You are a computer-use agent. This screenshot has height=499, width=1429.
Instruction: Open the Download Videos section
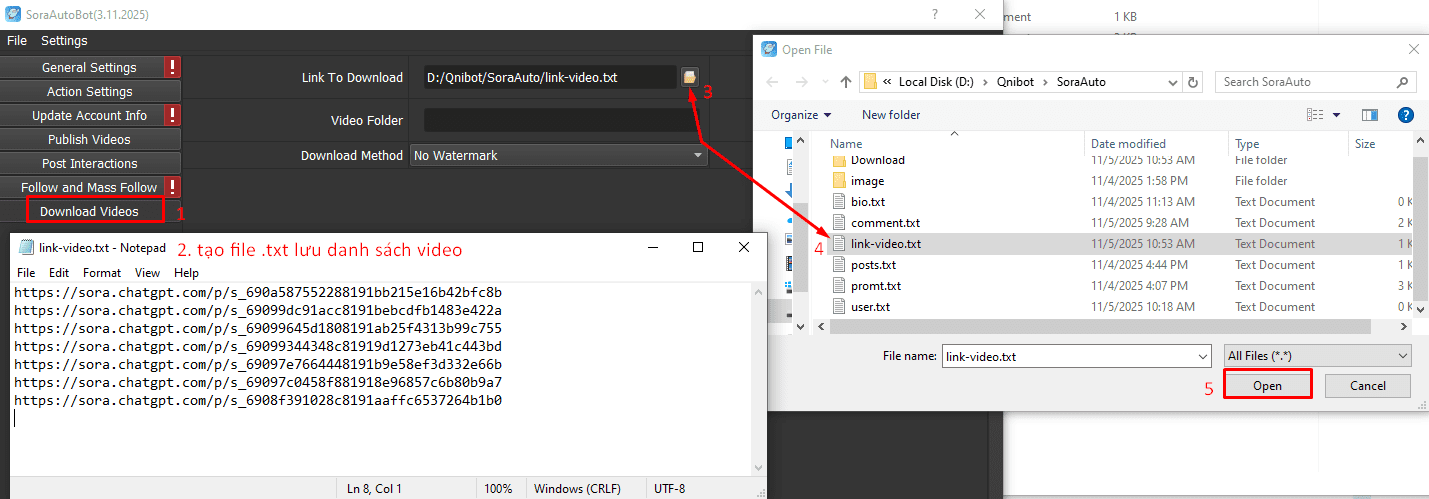point(89,211)
